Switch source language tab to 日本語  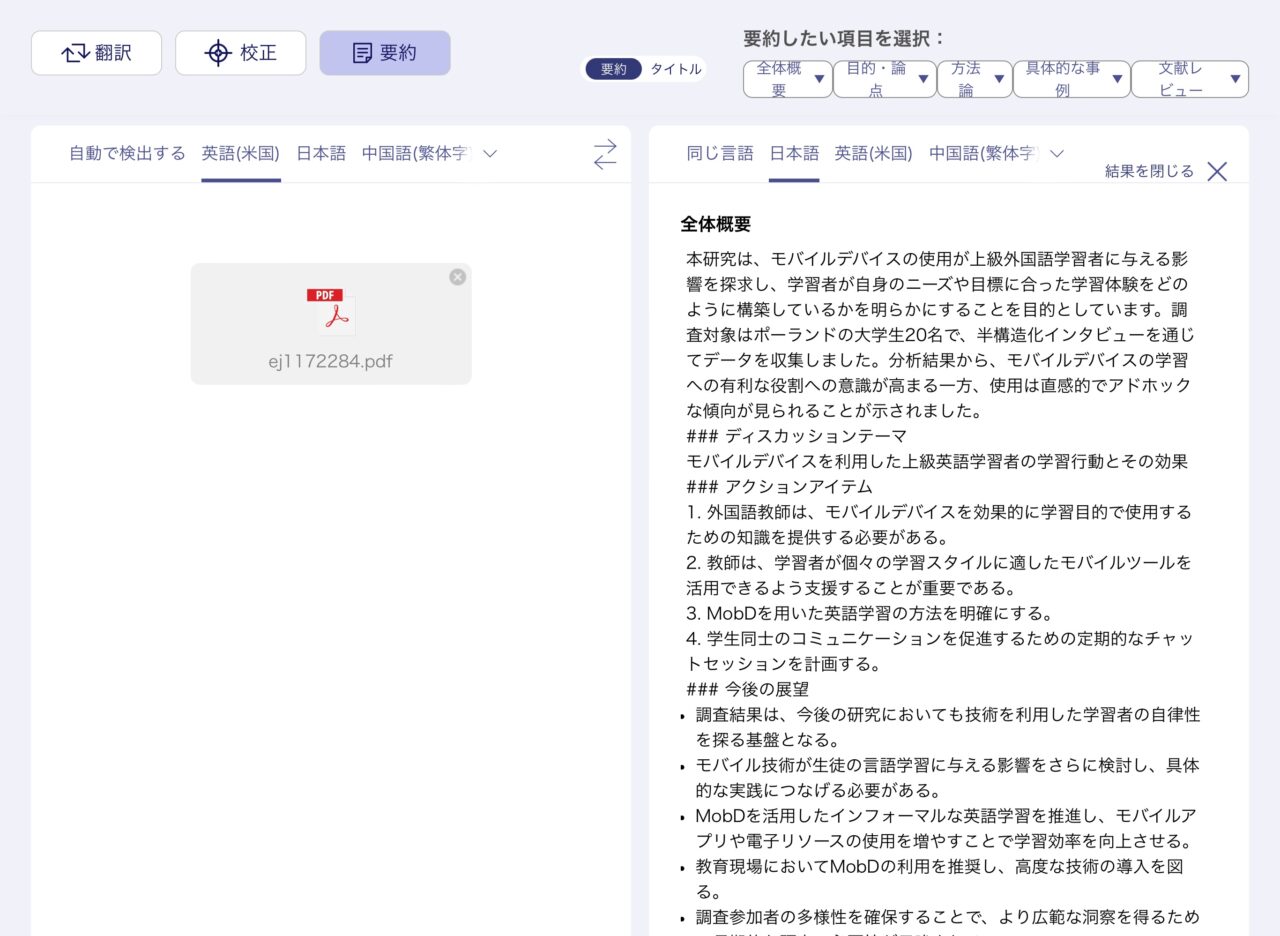pyautogui.click(x=319, y=153)
